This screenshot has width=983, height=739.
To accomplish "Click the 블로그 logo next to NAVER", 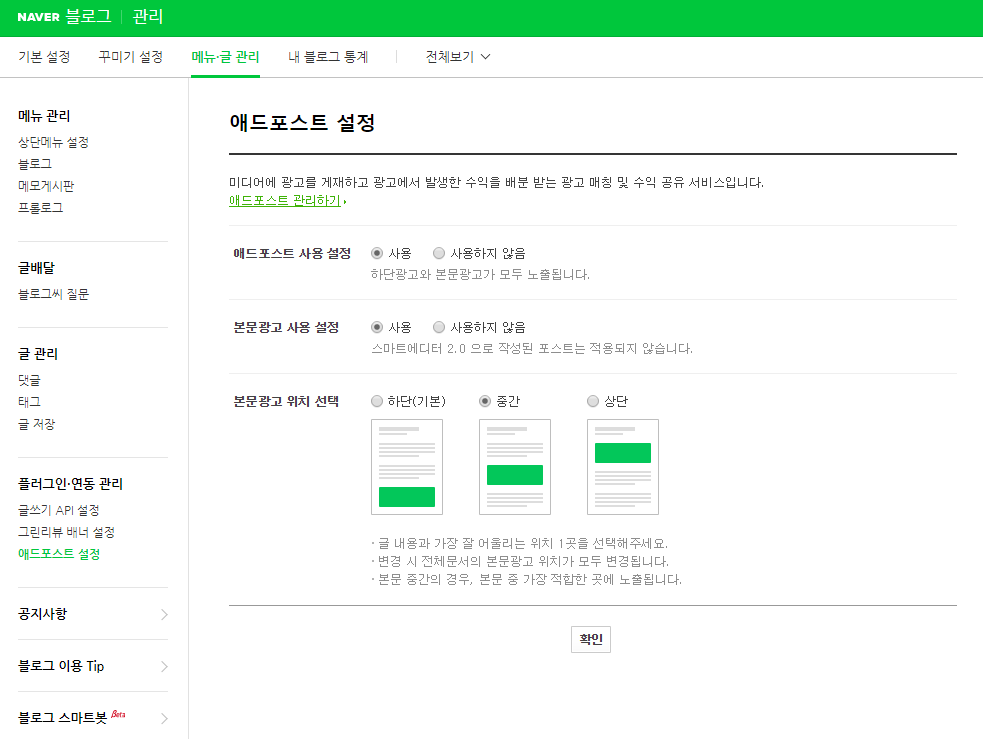I will 86,17.
